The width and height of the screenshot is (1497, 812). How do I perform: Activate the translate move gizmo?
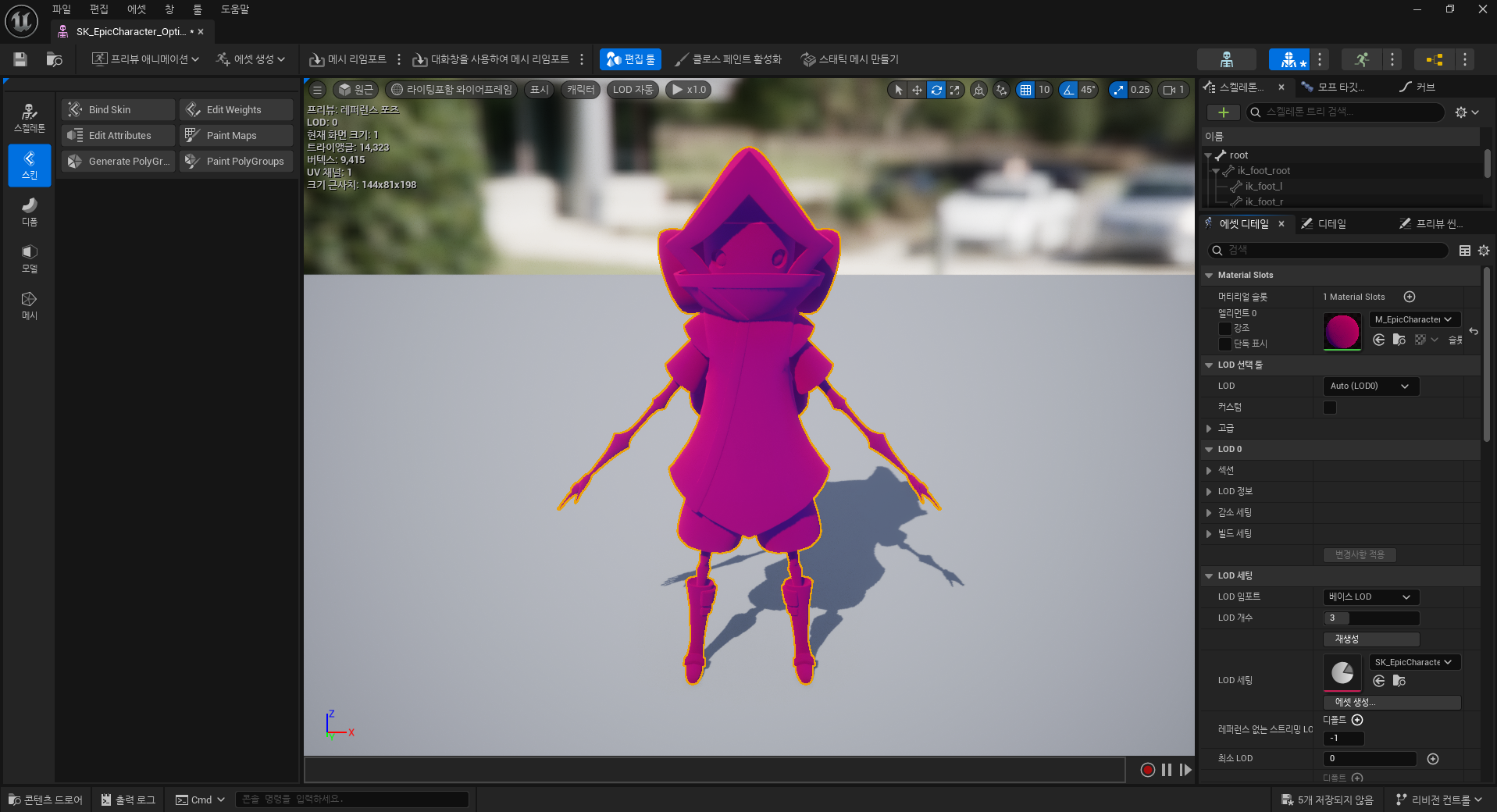pos(917,90)
